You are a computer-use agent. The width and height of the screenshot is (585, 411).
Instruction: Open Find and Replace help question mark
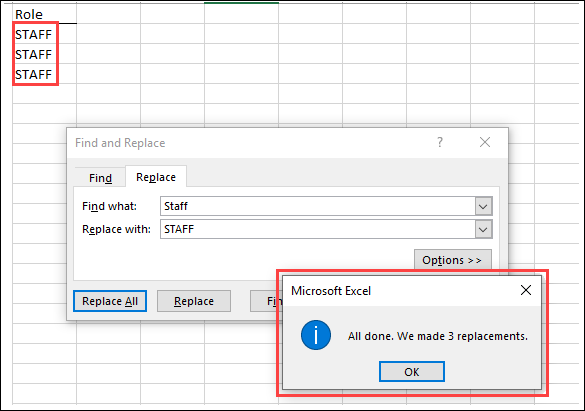tap(440, 142)
